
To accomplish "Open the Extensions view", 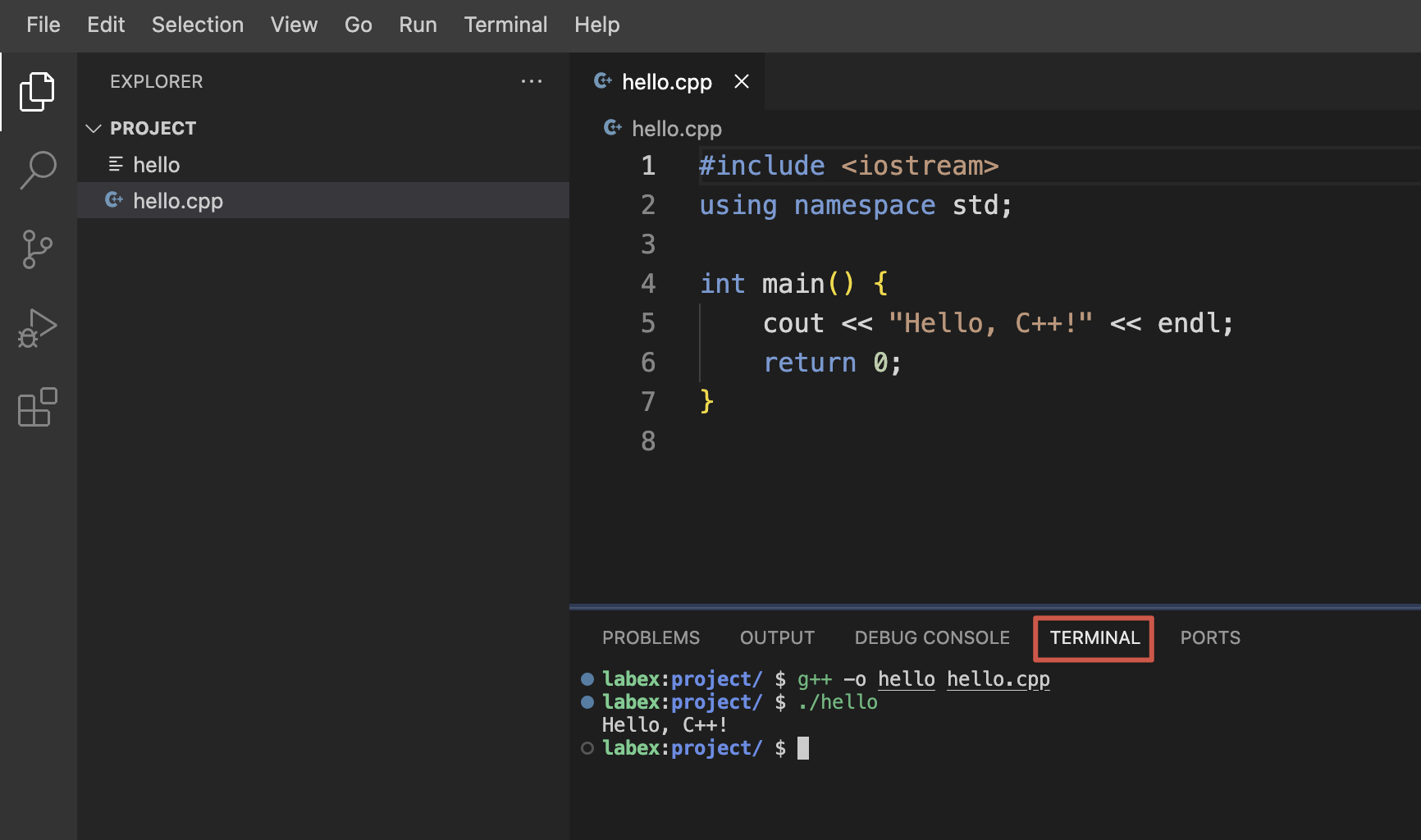I will point(37,407).
